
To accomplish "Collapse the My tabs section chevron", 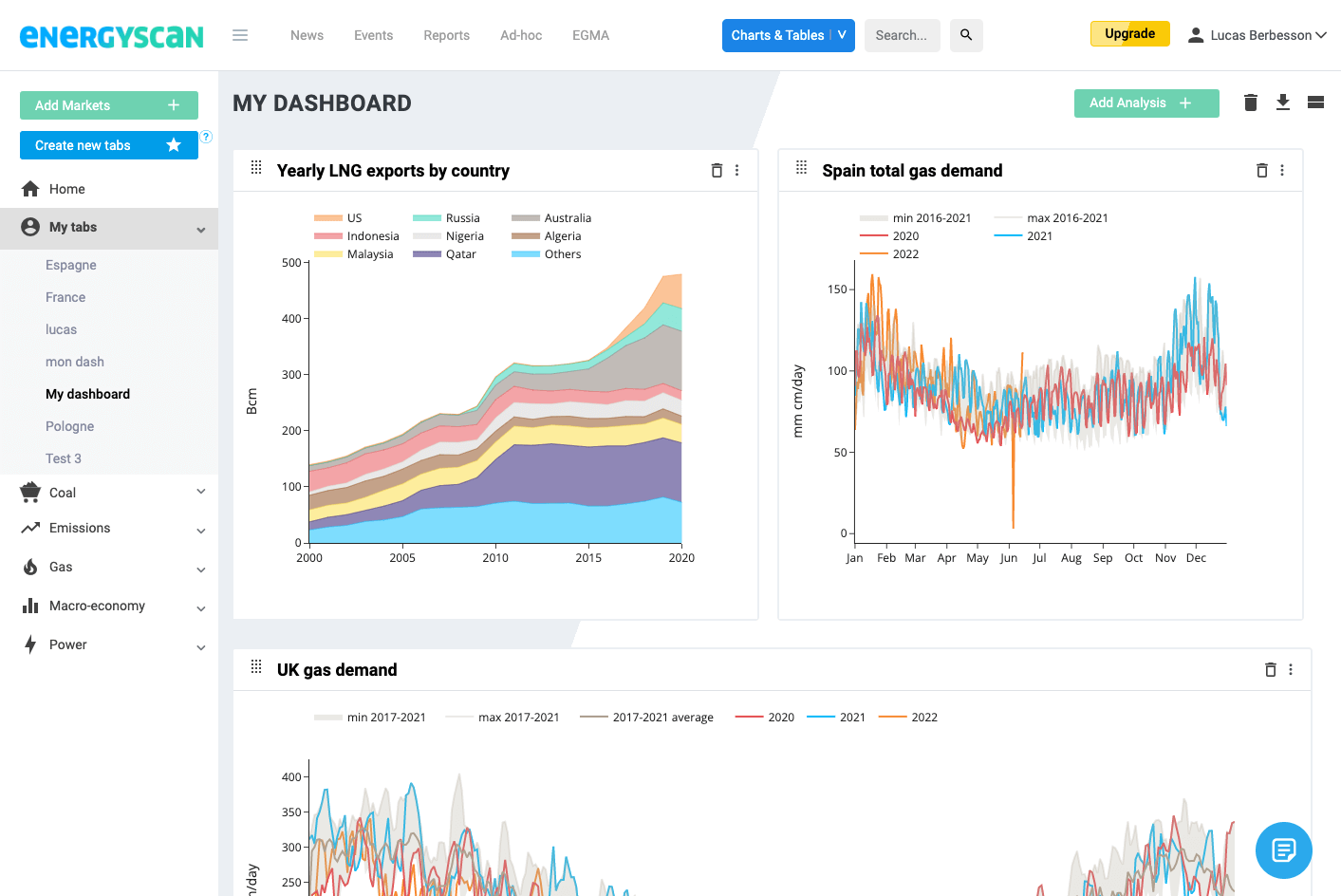I will tap(201, 229).
